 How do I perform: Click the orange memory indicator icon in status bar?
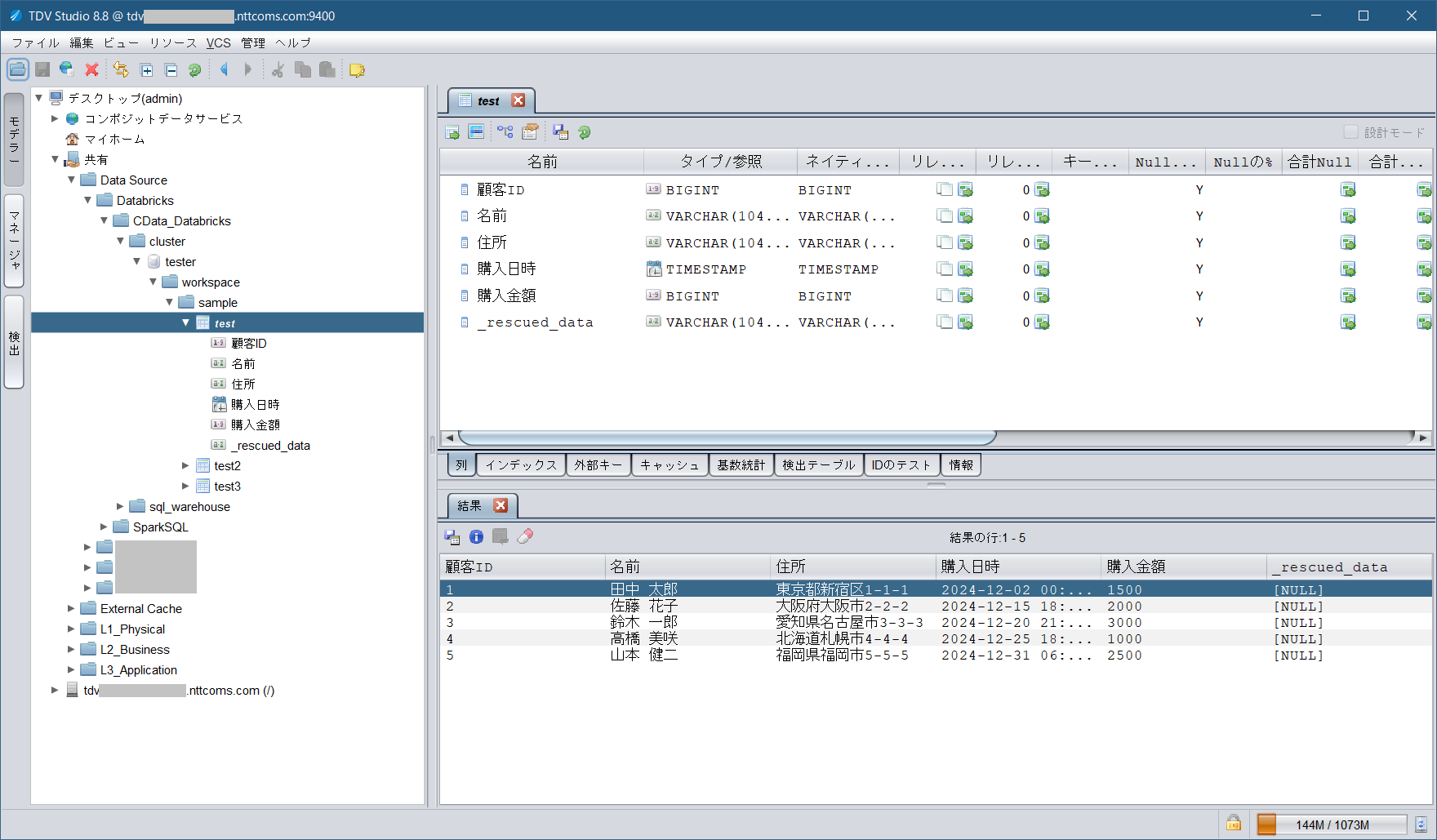(1266, 824)
